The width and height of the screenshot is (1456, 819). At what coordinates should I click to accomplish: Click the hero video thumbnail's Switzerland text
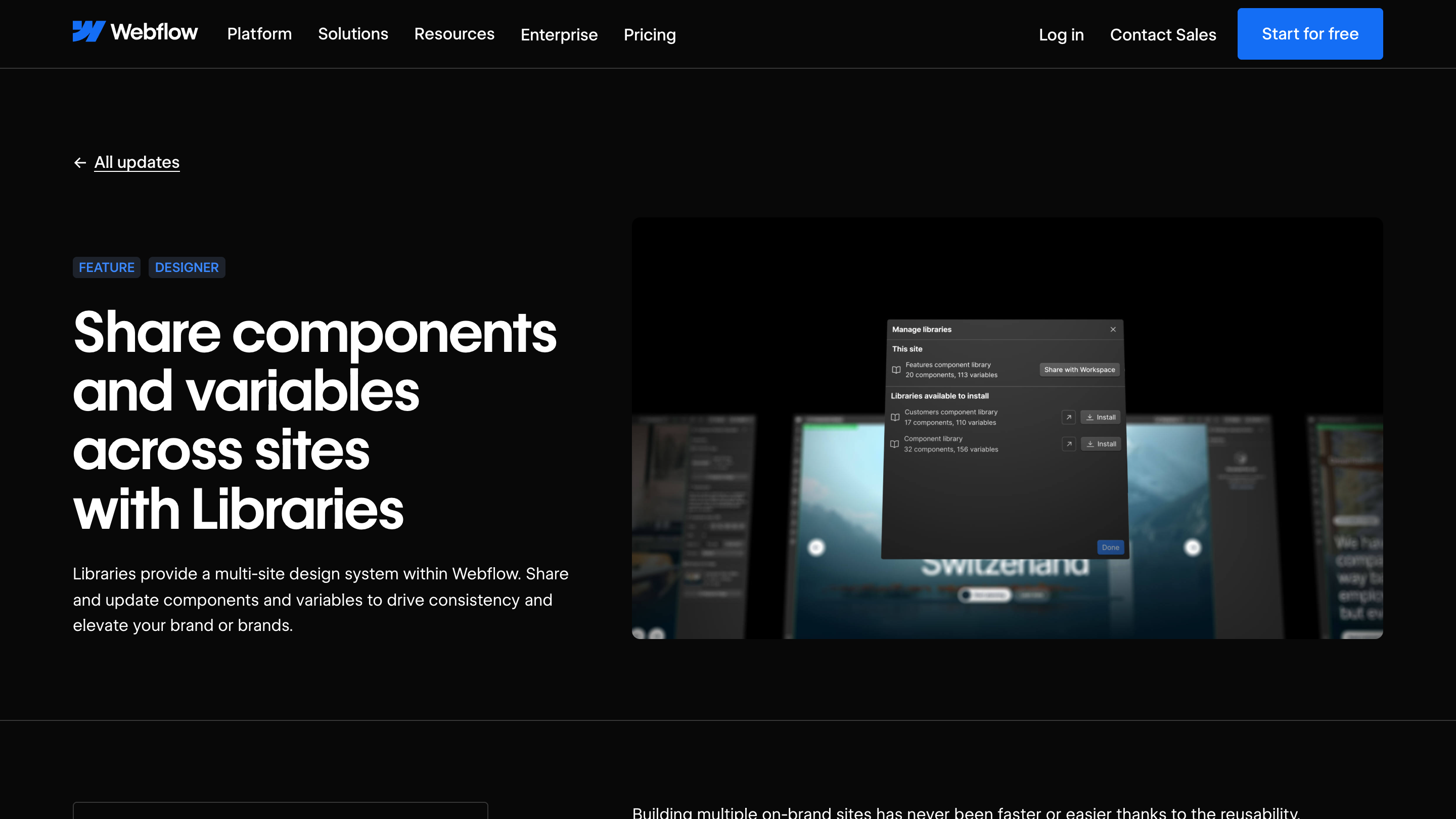[x=1005, y=567]
